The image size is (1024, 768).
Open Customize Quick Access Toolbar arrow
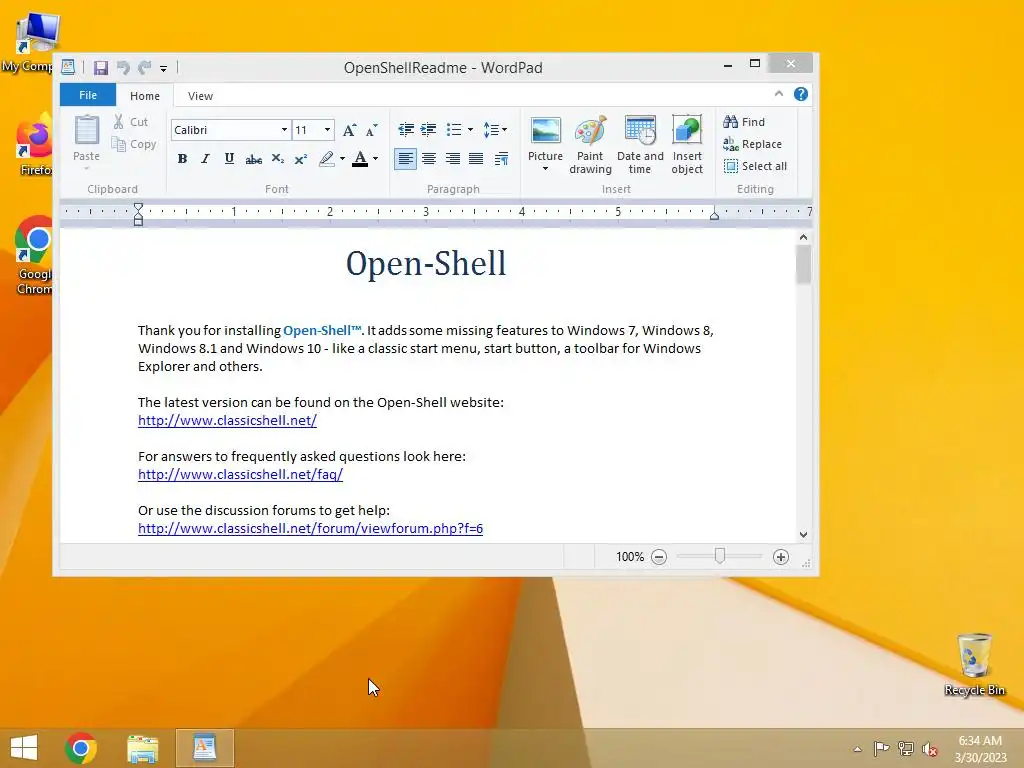click(x=163, y=68)
